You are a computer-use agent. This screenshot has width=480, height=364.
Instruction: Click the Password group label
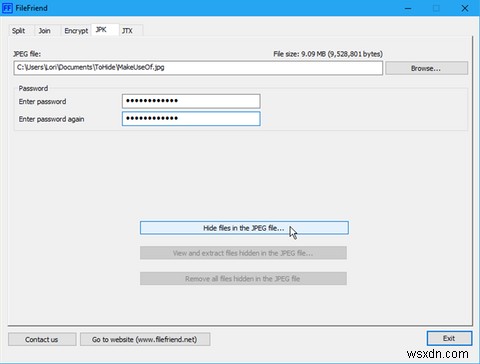(33, 88)
